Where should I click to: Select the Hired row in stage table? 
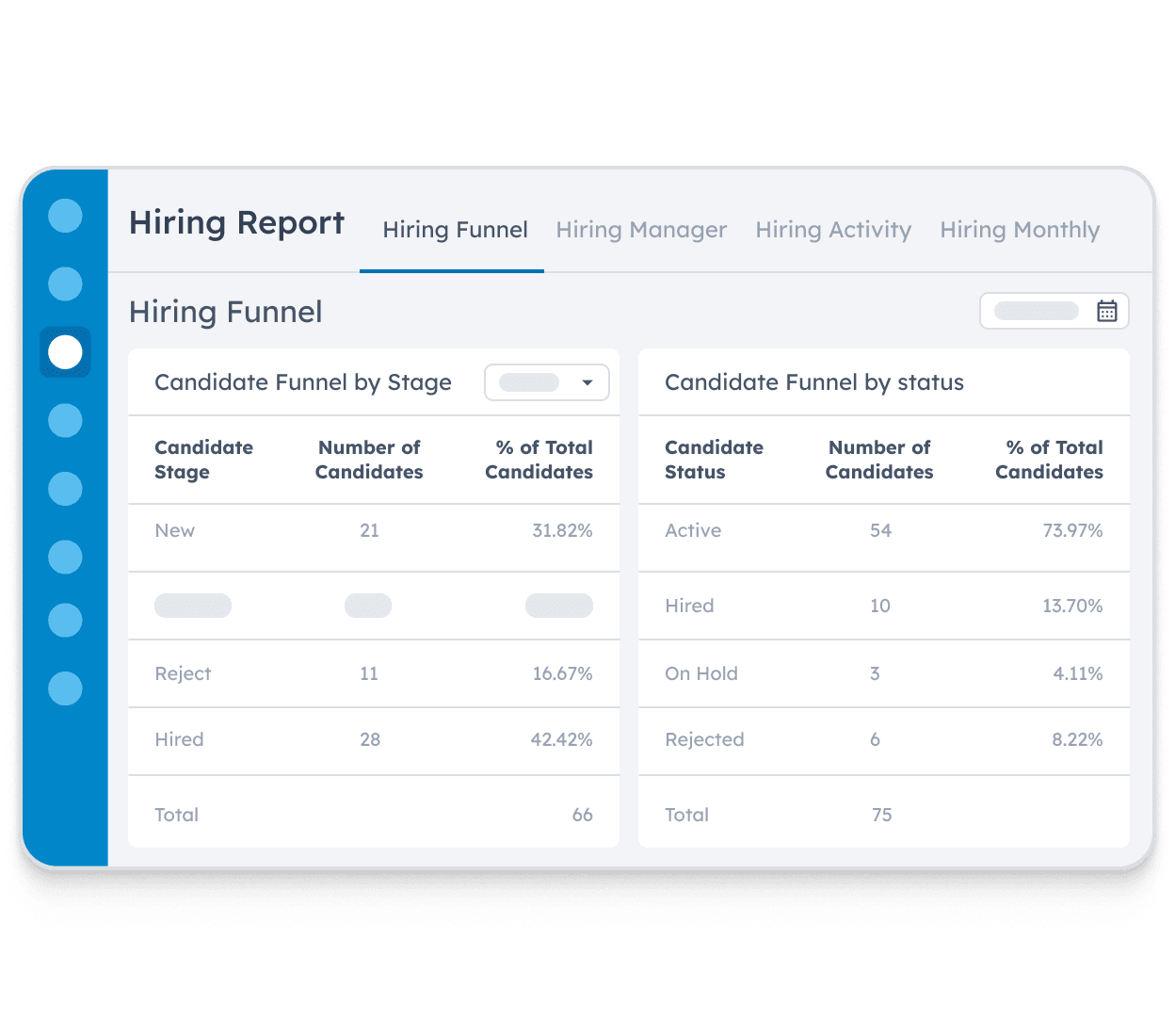coord(374,740)
